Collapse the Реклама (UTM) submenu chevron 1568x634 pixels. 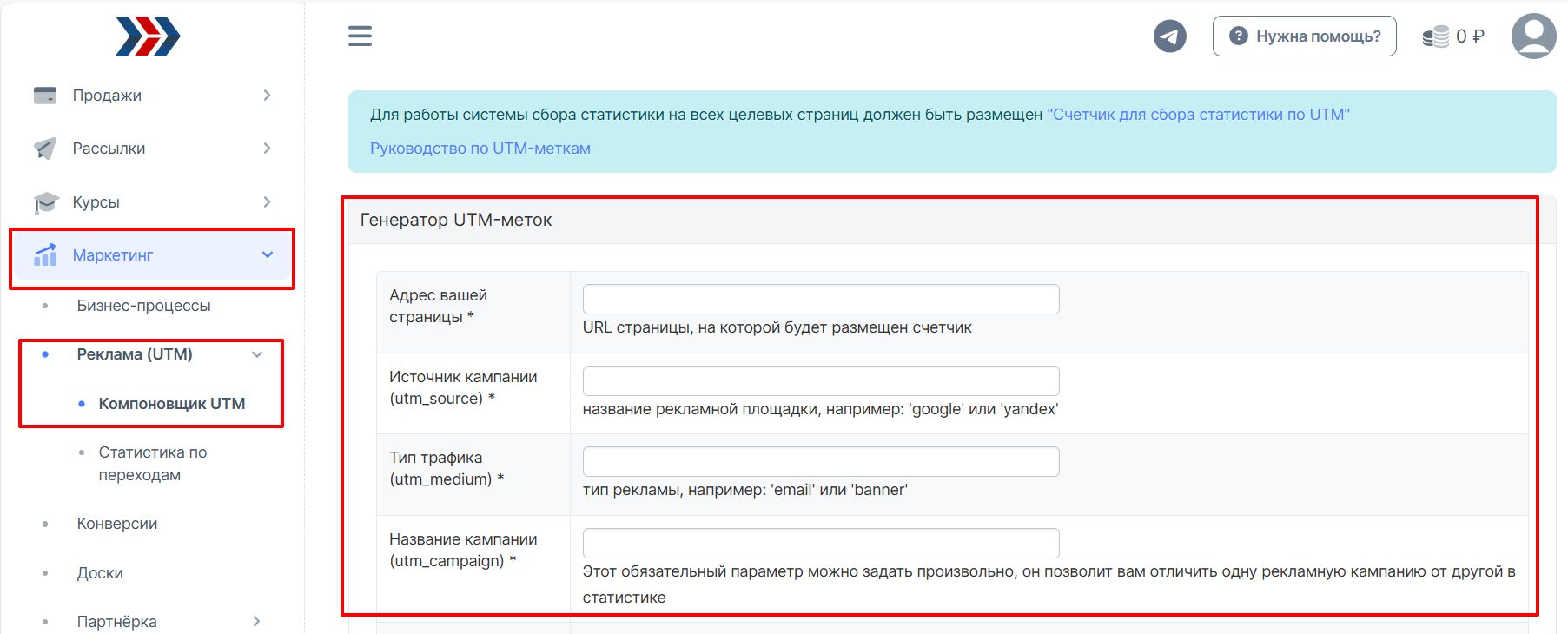tap(257, 354)
